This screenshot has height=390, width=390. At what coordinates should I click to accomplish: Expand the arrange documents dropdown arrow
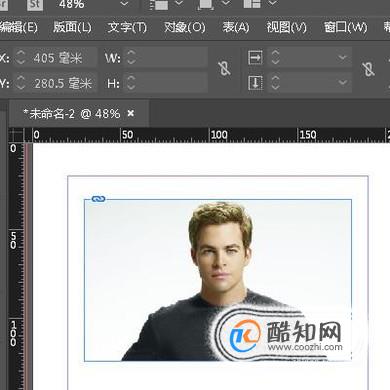click(273, 3)
